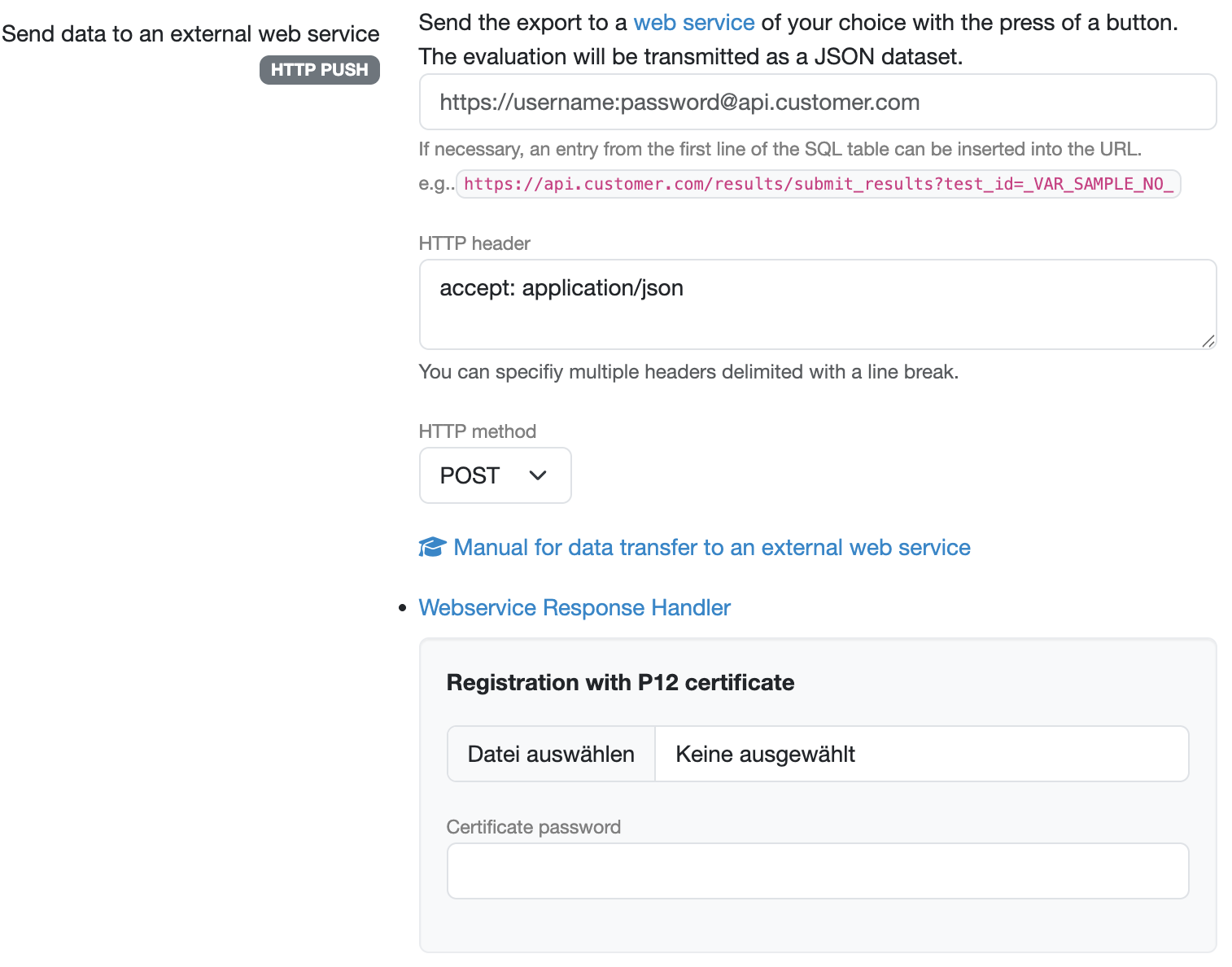The image size is (1232, 967).
Task: Click the chevron arrow beside POST
Action: [538, 475]
